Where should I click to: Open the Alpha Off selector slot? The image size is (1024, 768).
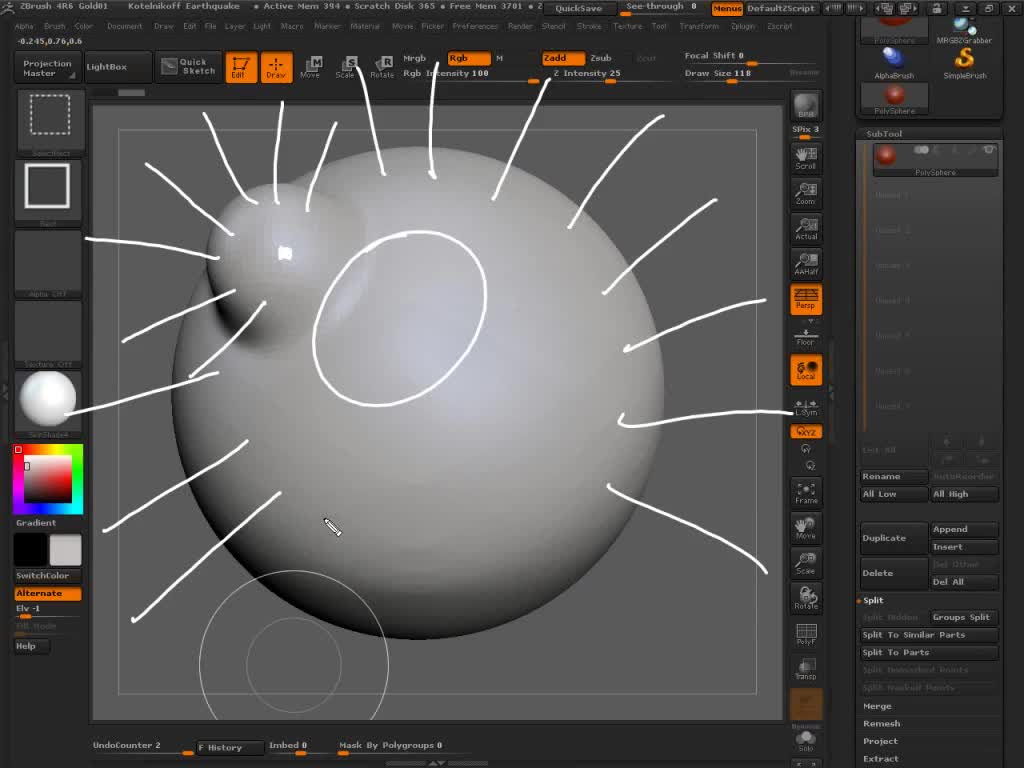click(48, 263)
